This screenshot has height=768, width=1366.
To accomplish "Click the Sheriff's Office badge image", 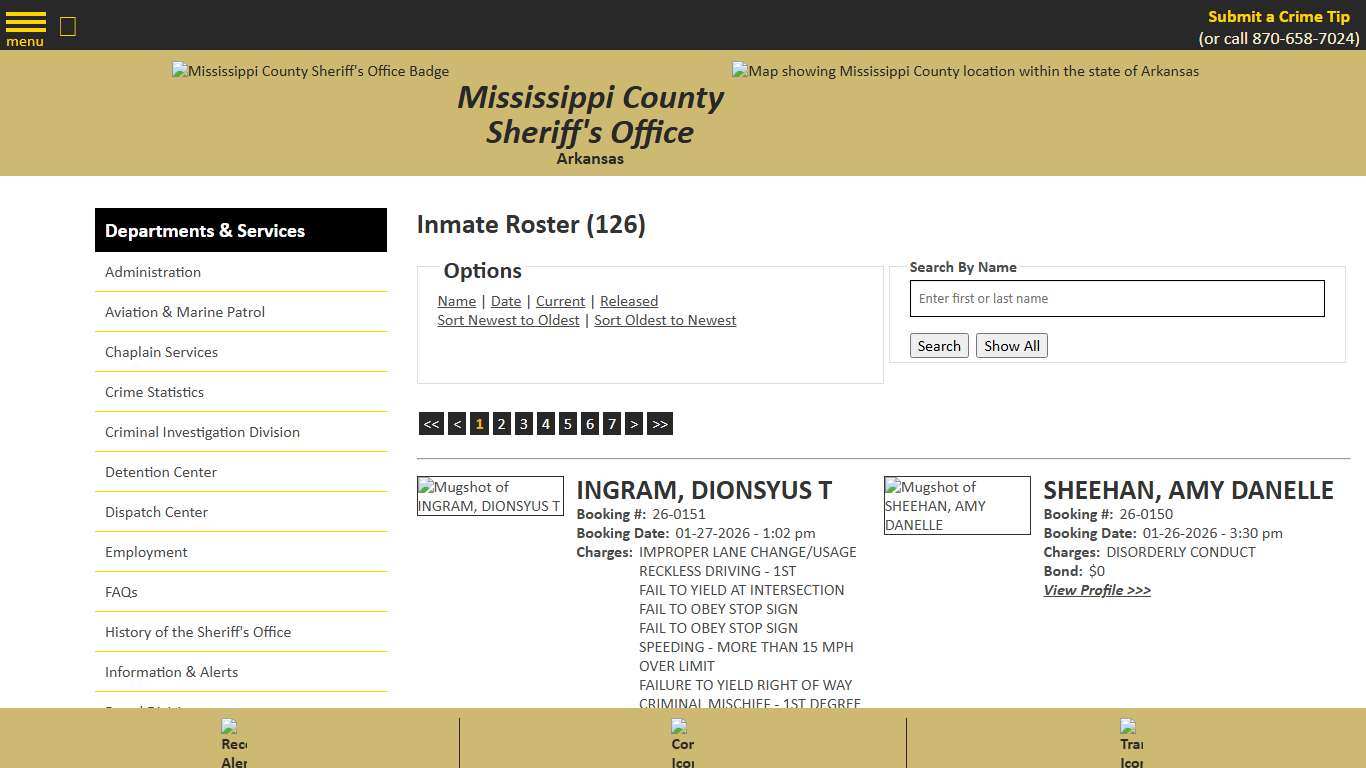I will (310, 71).
